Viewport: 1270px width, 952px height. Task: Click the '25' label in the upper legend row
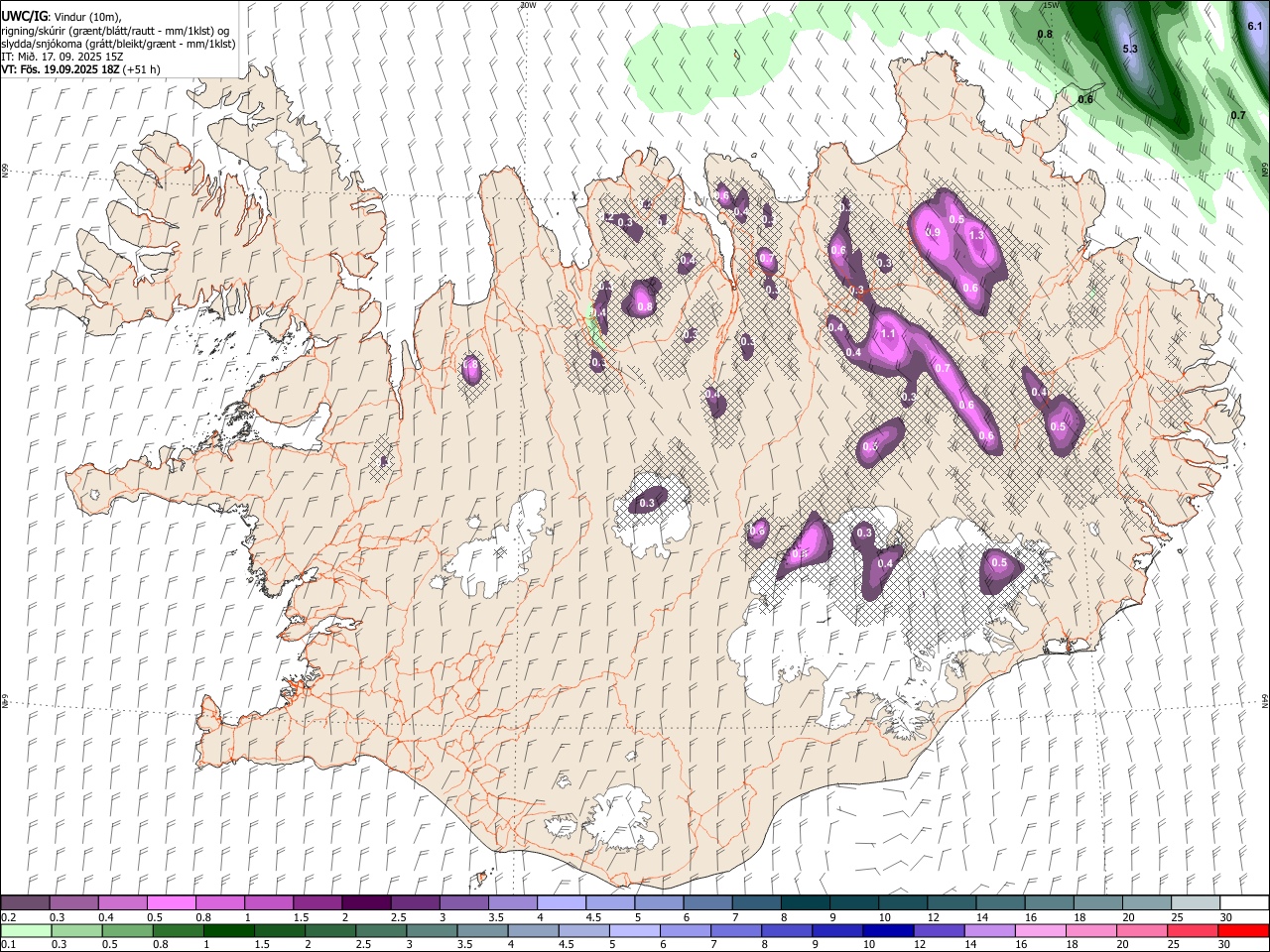(x=1177, y=917)
